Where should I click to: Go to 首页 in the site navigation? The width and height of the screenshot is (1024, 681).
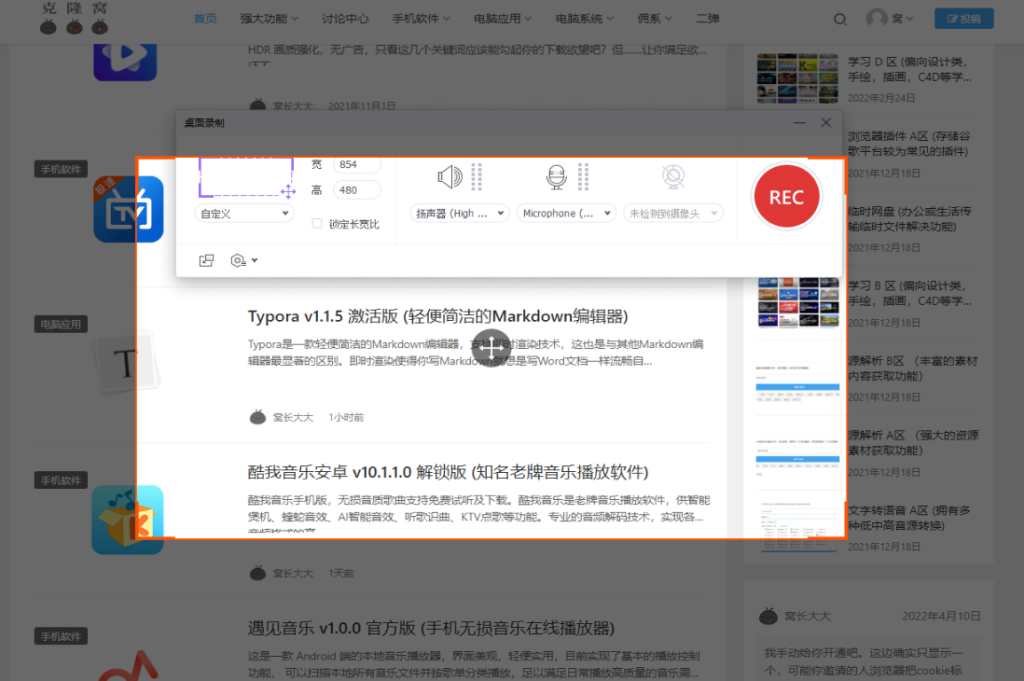(x=205, y=19)
